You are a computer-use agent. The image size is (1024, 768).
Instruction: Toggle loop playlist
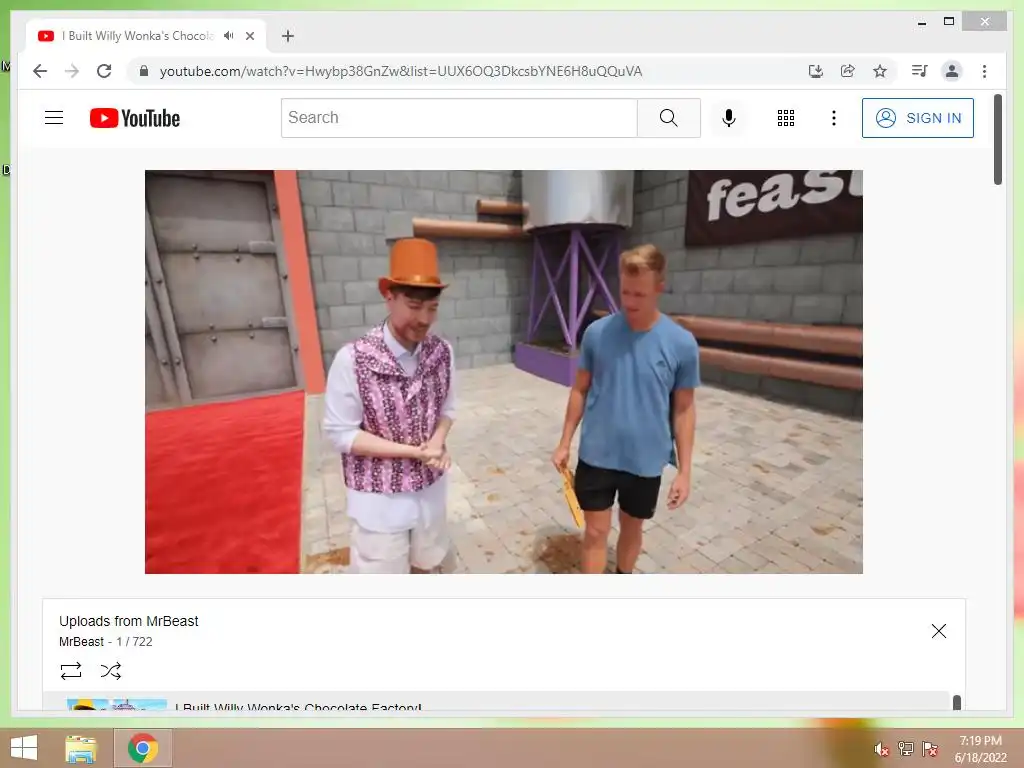click(x=71, y=671)
